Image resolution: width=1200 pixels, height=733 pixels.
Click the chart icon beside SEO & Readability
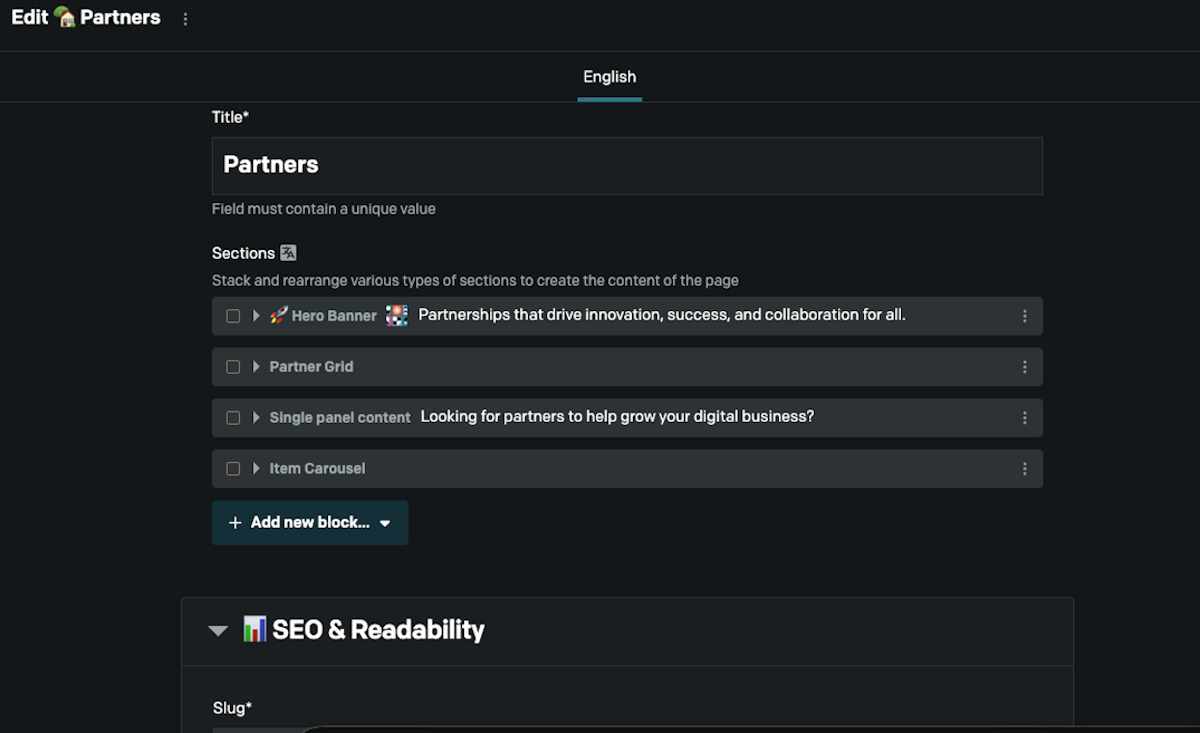click(x=255, y=629)
